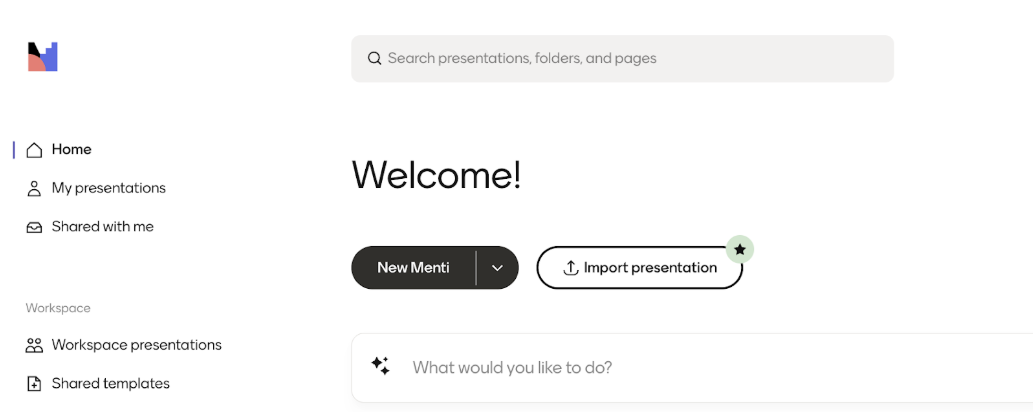Click the Workspace presentations people icon

pos(34,345)
